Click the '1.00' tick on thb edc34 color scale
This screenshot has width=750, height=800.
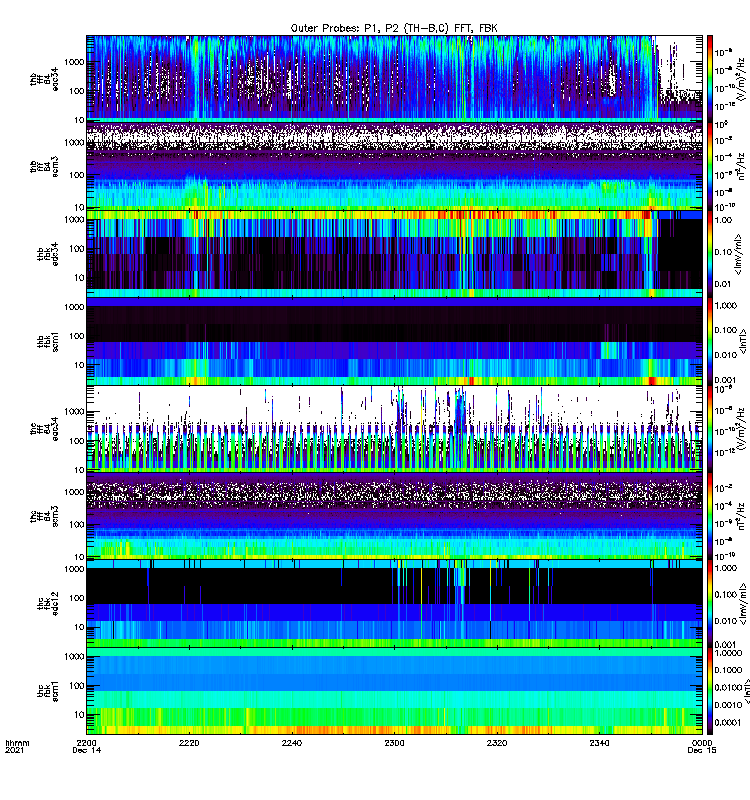coord(723,220)
